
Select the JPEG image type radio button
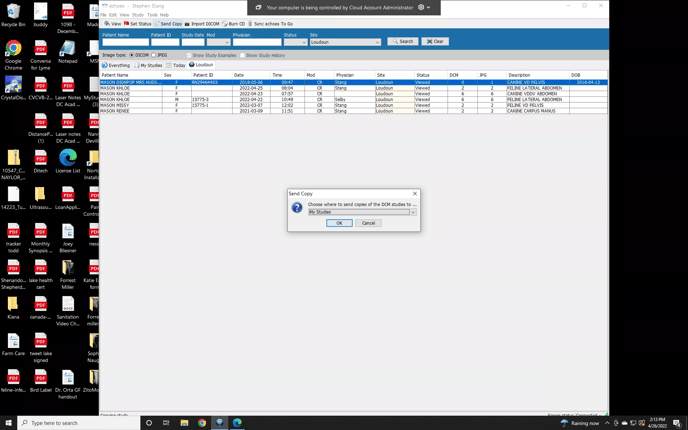(x=154, y=55)
